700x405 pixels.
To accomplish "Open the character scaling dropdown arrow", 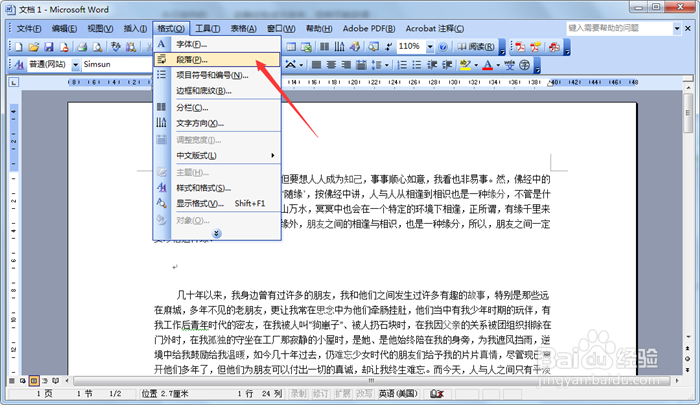I will pos(301,65).
